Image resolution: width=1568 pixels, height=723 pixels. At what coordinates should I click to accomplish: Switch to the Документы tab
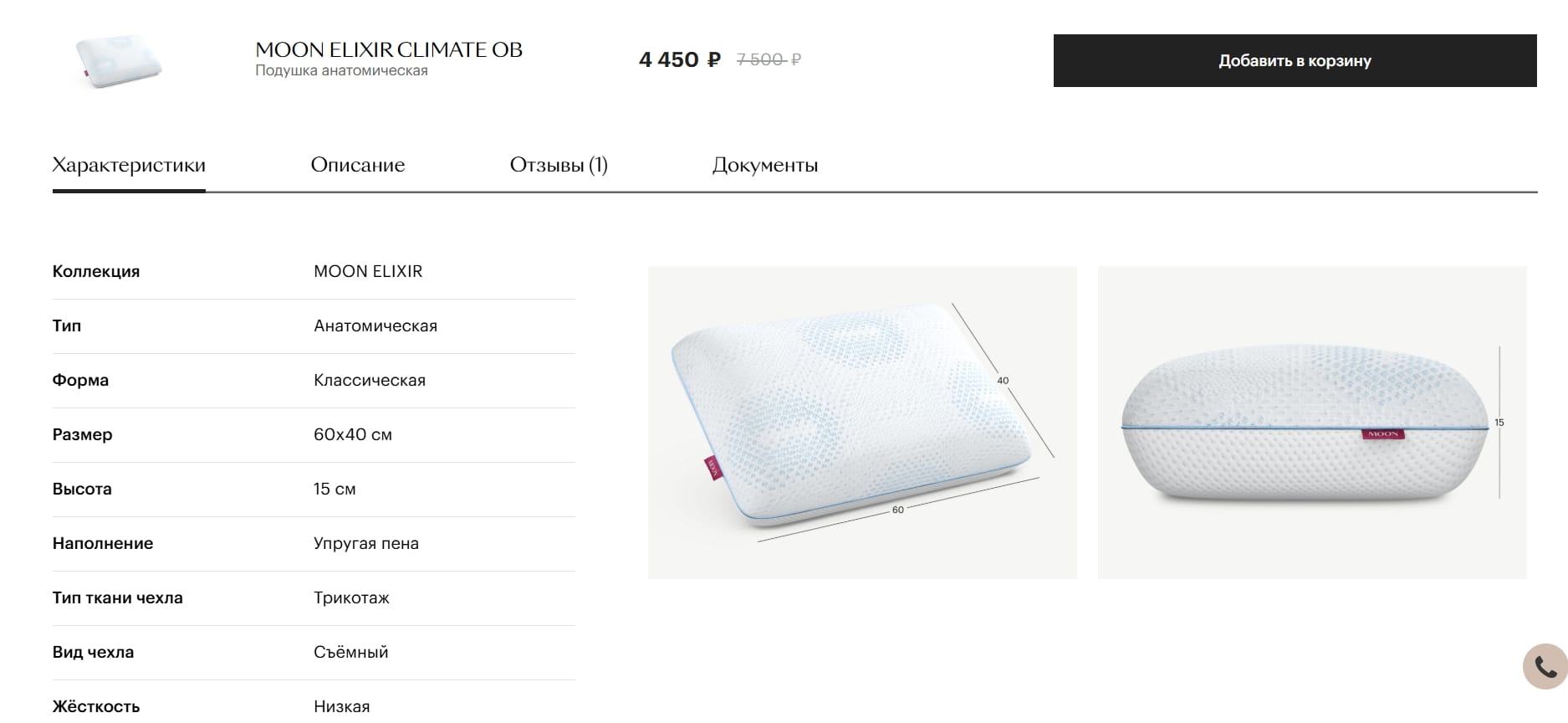[x=765, y=165]
